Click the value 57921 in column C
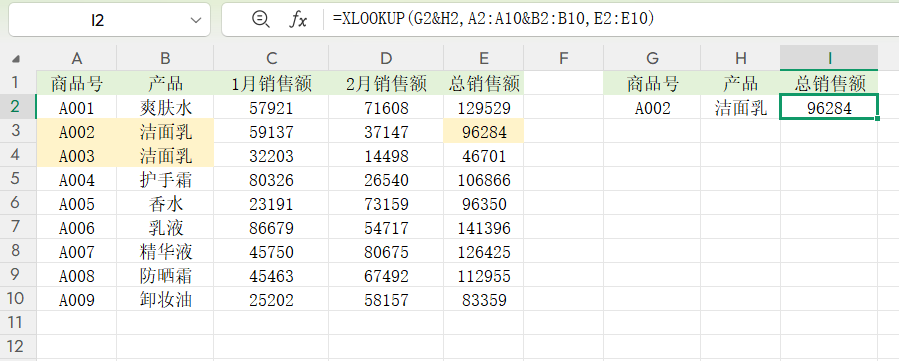The image size is (899, 361). (x=271, y=107)
